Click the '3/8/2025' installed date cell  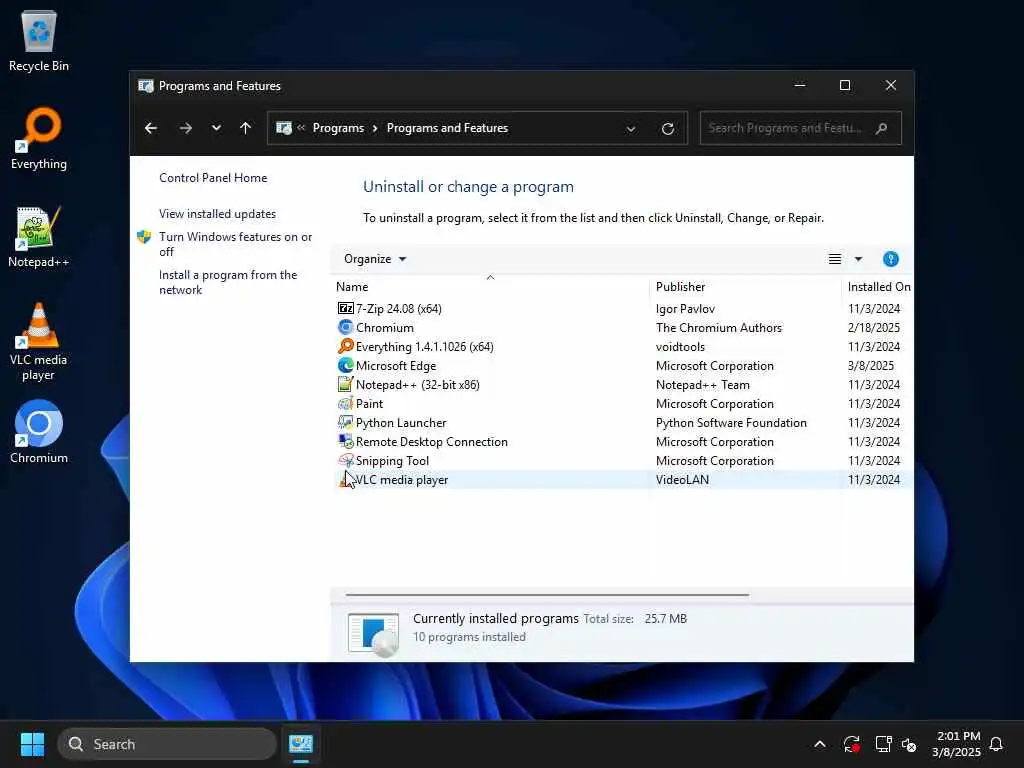pyautogui.click(x=871, y=366)
